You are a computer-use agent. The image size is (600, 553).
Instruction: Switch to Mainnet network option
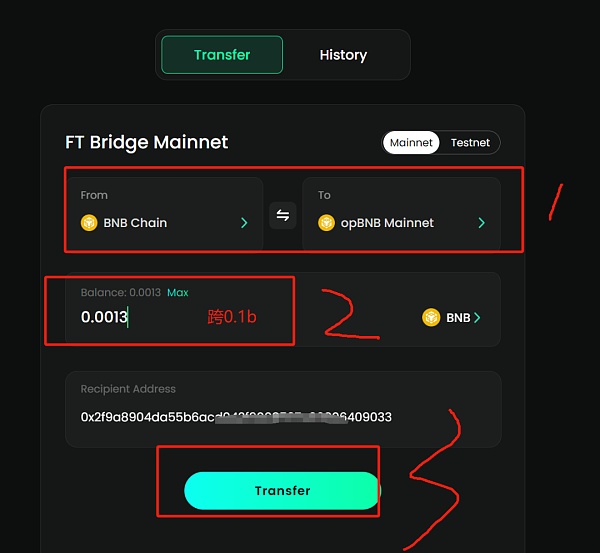411,143
